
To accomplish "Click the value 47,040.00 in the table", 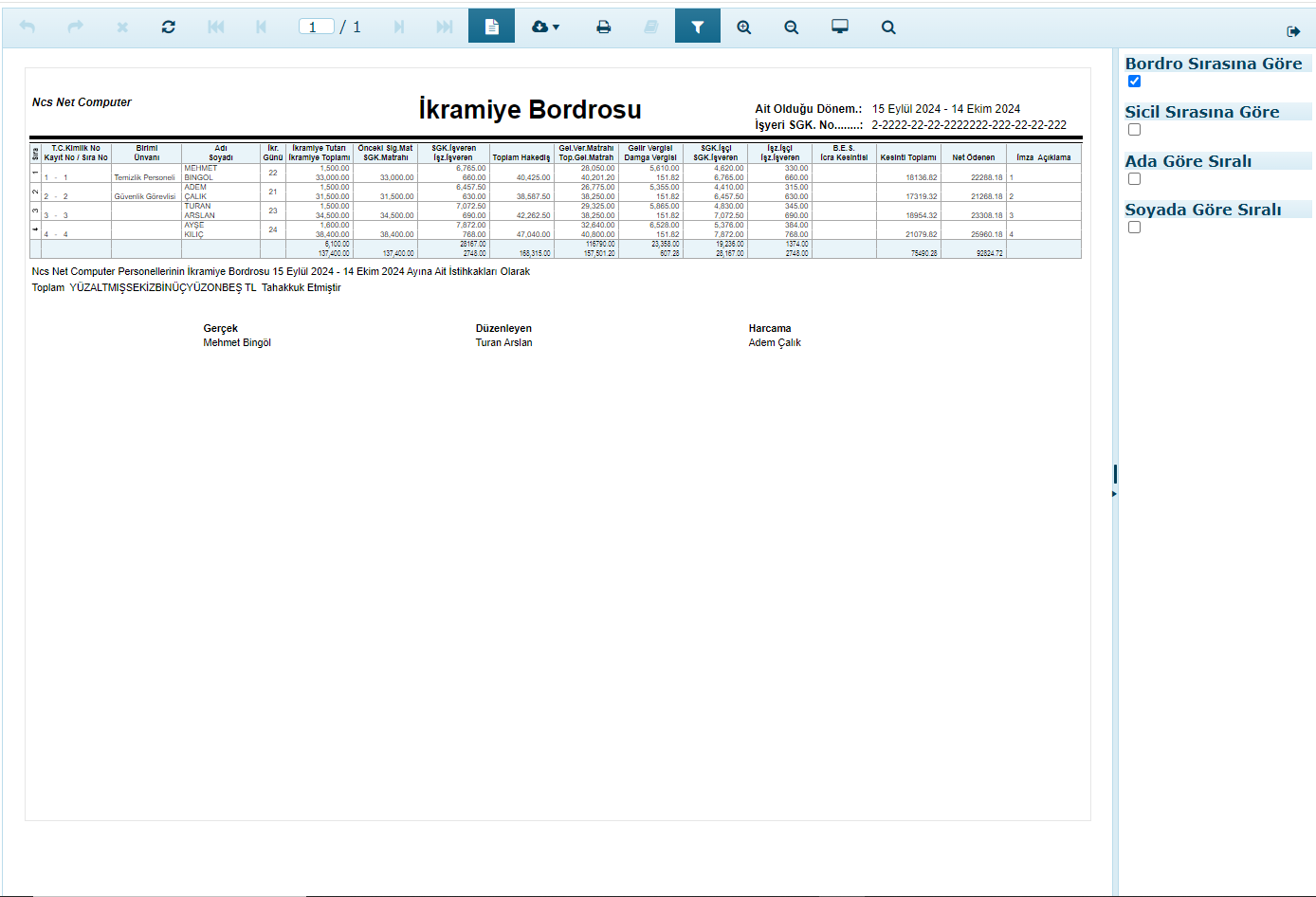I will [x=533, y=234].
